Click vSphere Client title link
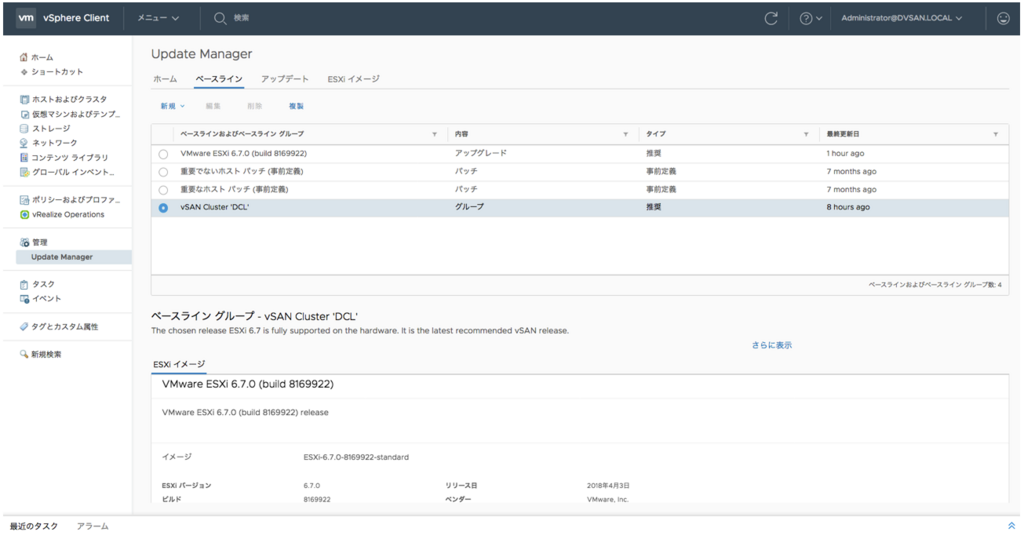1024x539 pixels. (76, 18)
